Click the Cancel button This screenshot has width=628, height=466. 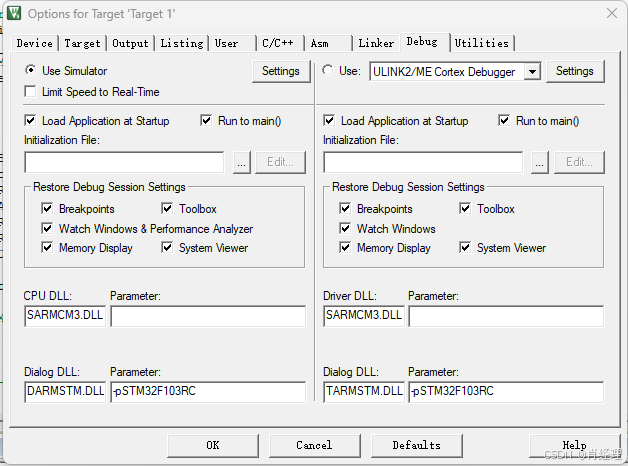click(x=315, y=446)
